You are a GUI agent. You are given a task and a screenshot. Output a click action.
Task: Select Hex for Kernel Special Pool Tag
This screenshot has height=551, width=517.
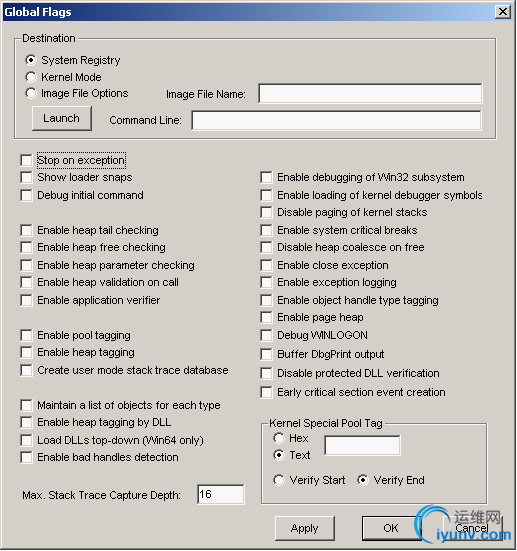279,438
